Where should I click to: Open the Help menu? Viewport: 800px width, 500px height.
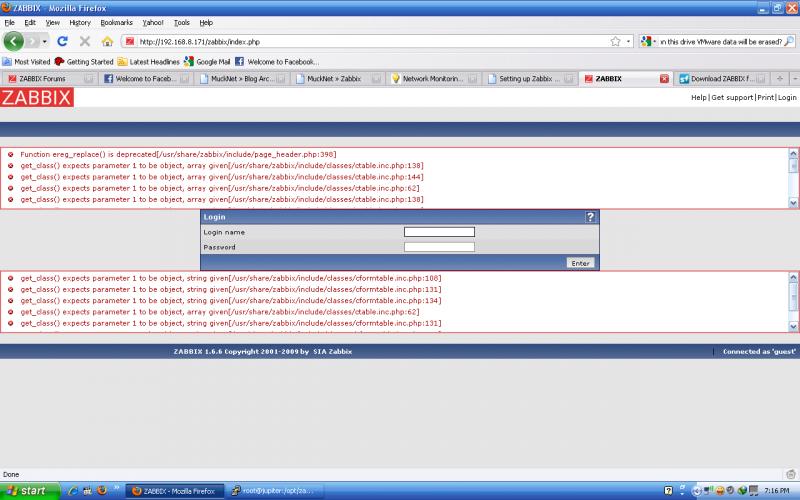click(x=206, y=22)
